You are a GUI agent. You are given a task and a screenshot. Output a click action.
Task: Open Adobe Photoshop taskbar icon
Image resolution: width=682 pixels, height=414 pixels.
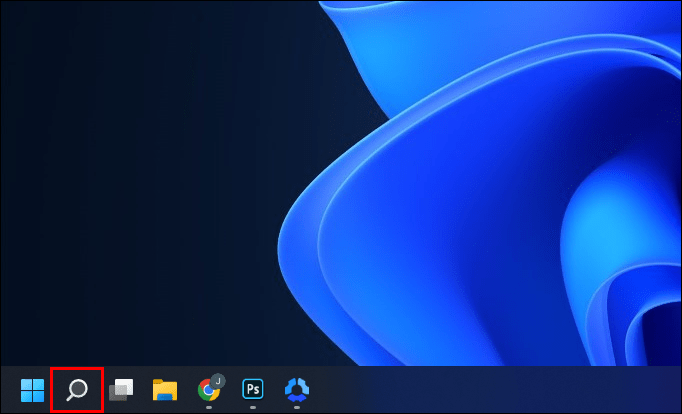[x=253, y=389]
